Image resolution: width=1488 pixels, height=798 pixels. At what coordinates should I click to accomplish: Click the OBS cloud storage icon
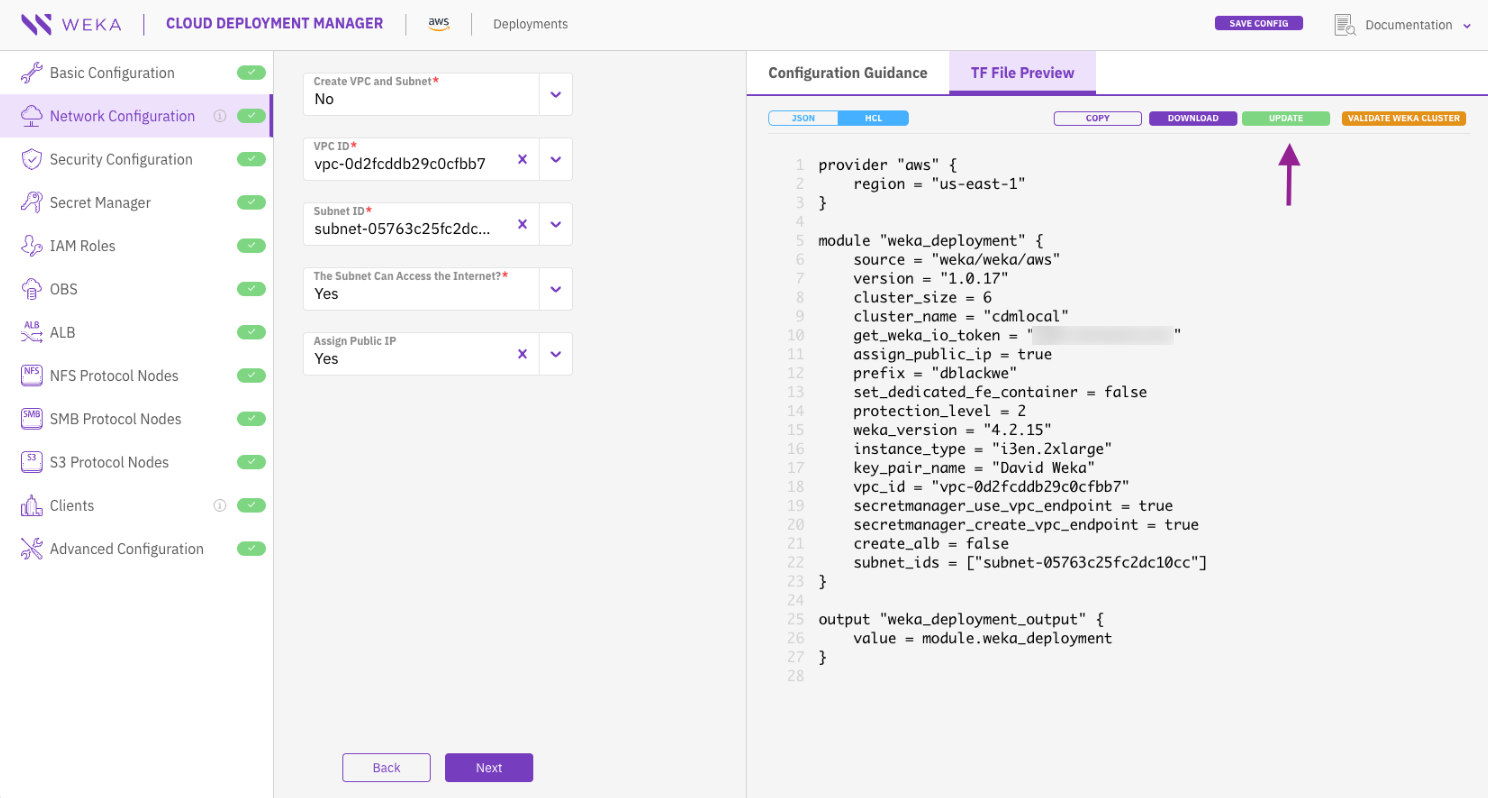pos(31,289)
